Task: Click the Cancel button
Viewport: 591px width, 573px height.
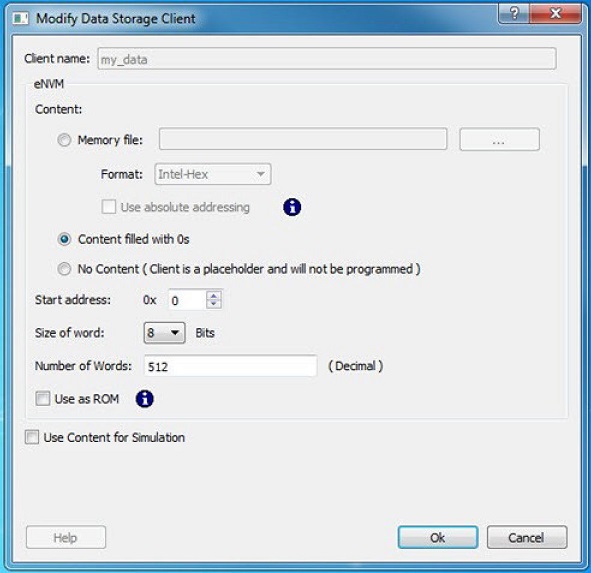Action: [x=527, y=537]
